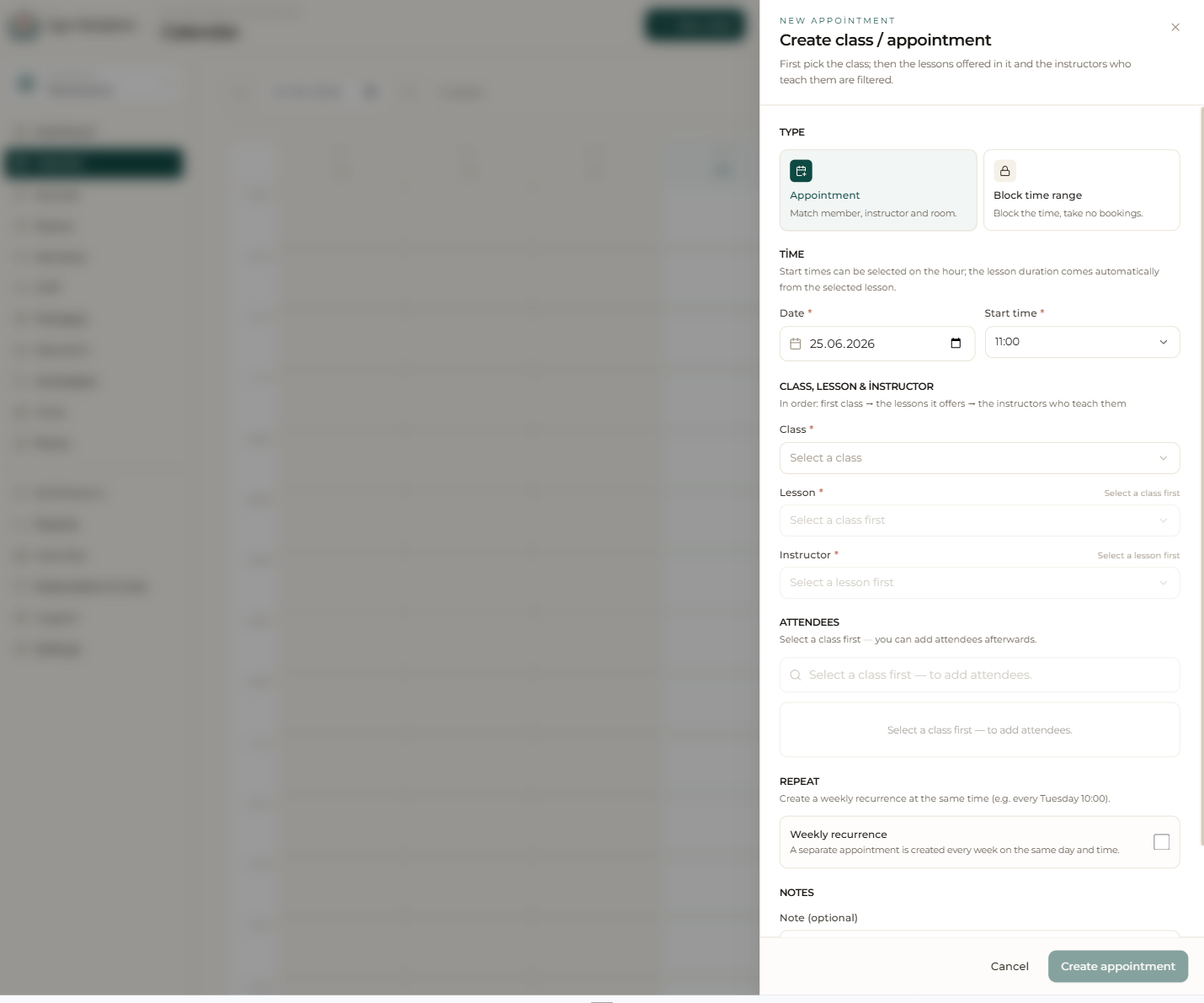This screenshot has width=1204, height=1003.
Task: Open the date picker icon in Date field
Action: 956,344
